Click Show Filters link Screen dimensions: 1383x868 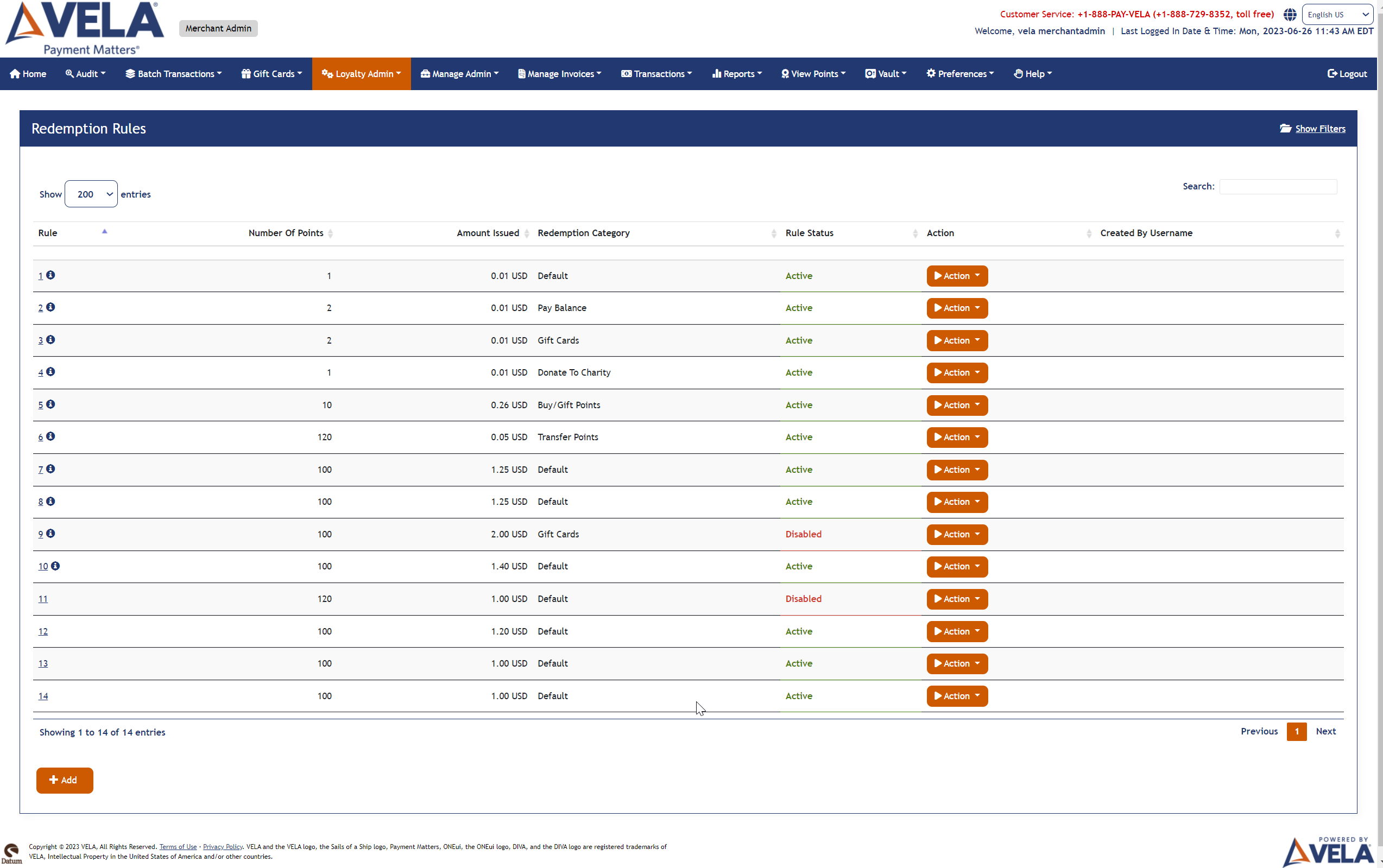[x=1320, y=128]
